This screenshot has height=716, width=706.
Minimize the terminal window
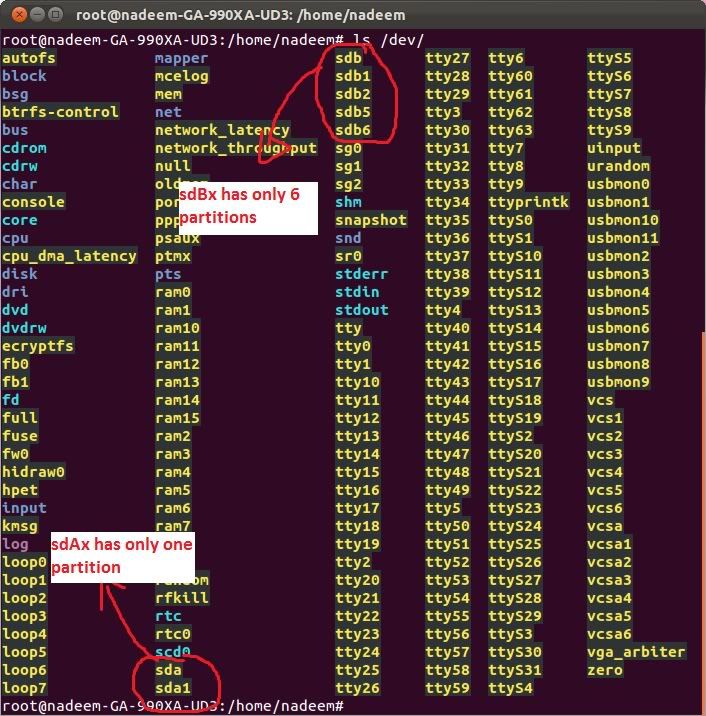[37, 15]
